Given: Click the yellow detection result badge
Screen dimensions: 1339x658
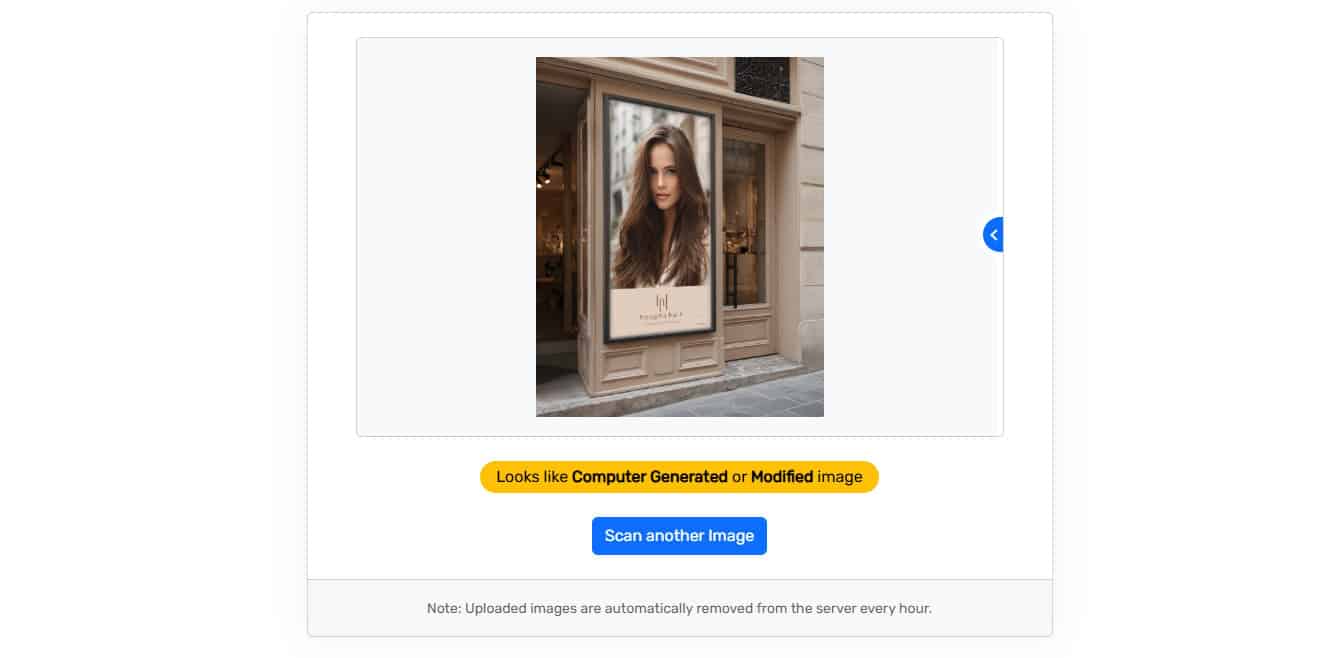Looking at the screenshot, I should tap(679, 477).
